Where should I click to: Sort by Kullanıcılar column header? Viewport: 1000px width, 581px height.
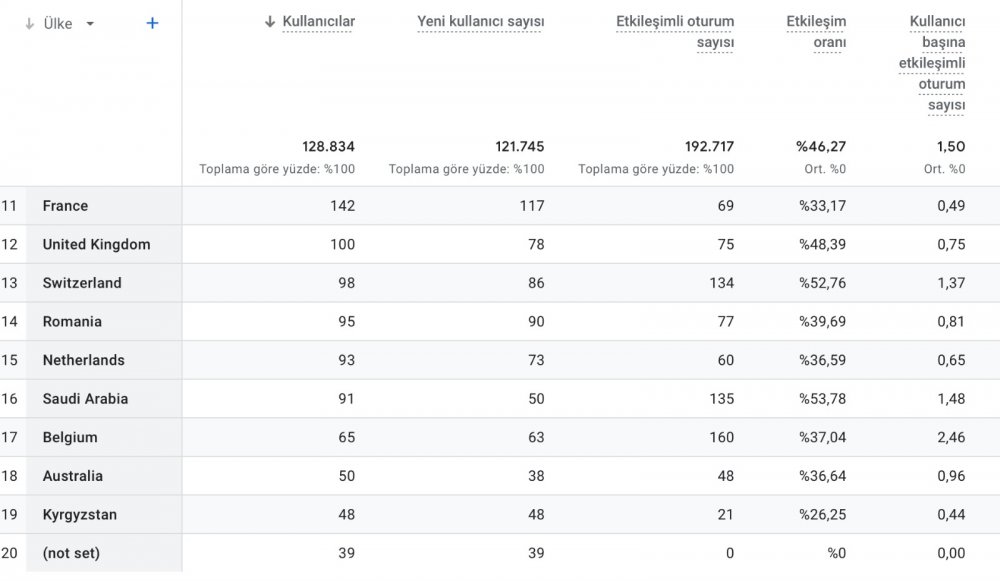[318, 22]
